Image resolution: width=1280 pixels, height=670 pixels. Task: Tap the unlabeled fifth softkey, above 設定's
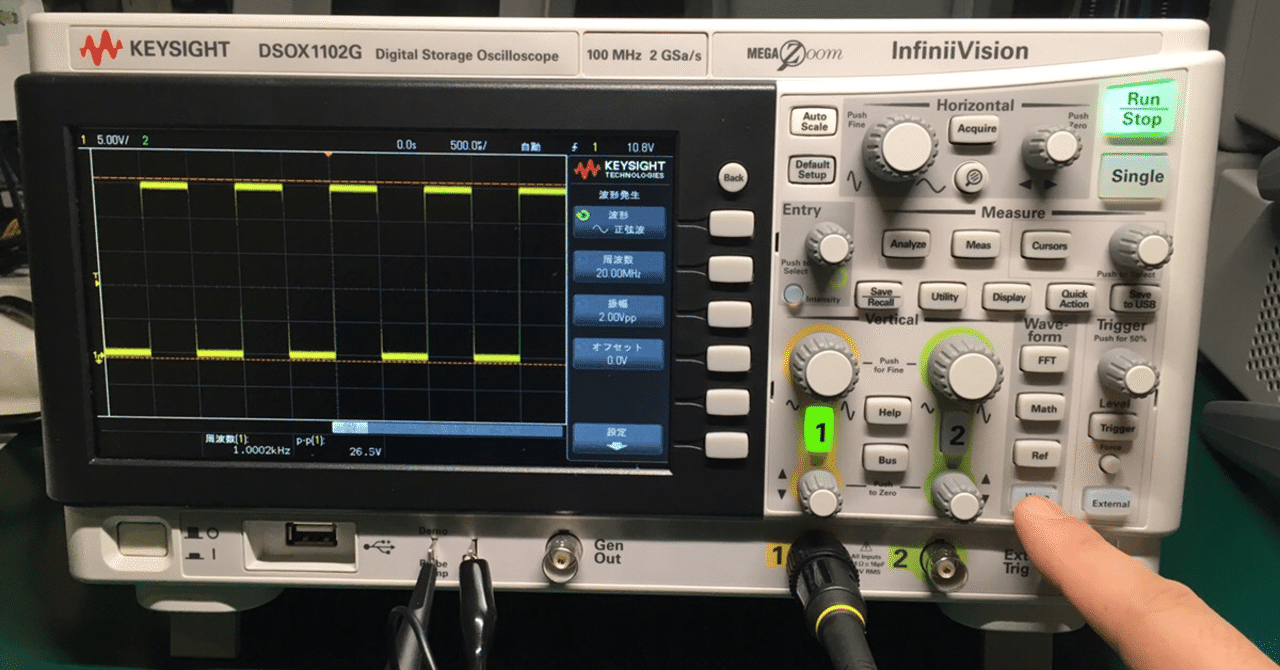pyautogui.click(x=727, y=402)
